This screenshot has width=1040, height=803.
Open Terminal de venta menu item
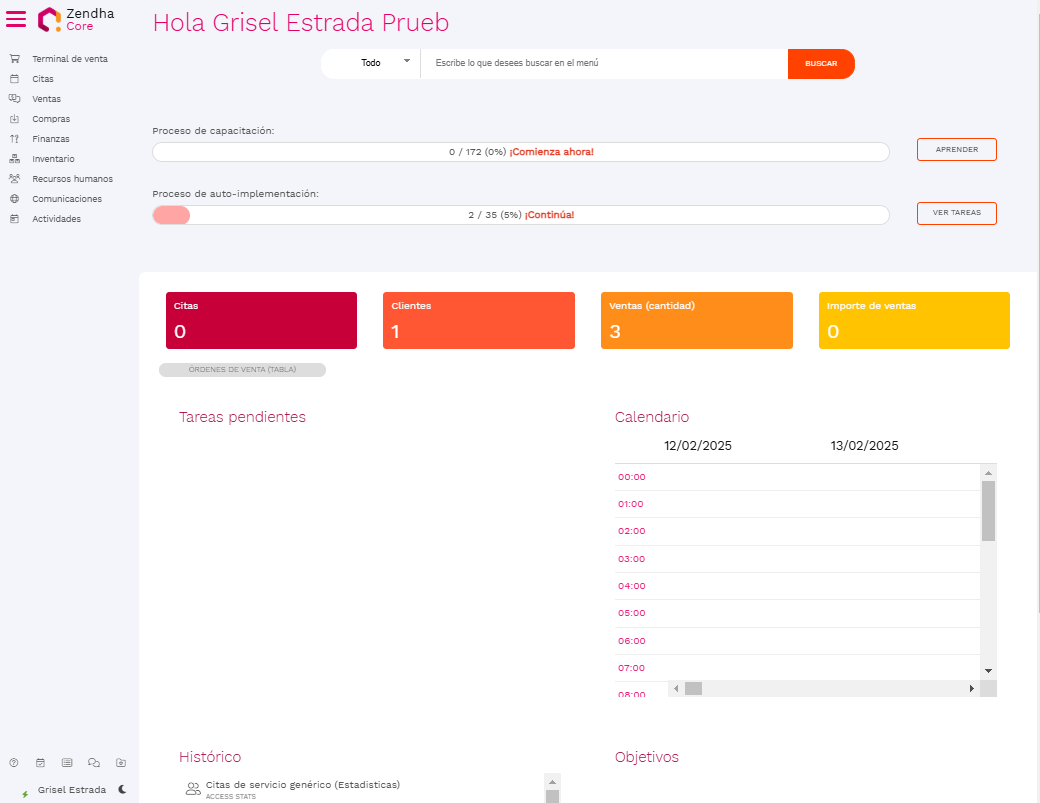point(69,59)
